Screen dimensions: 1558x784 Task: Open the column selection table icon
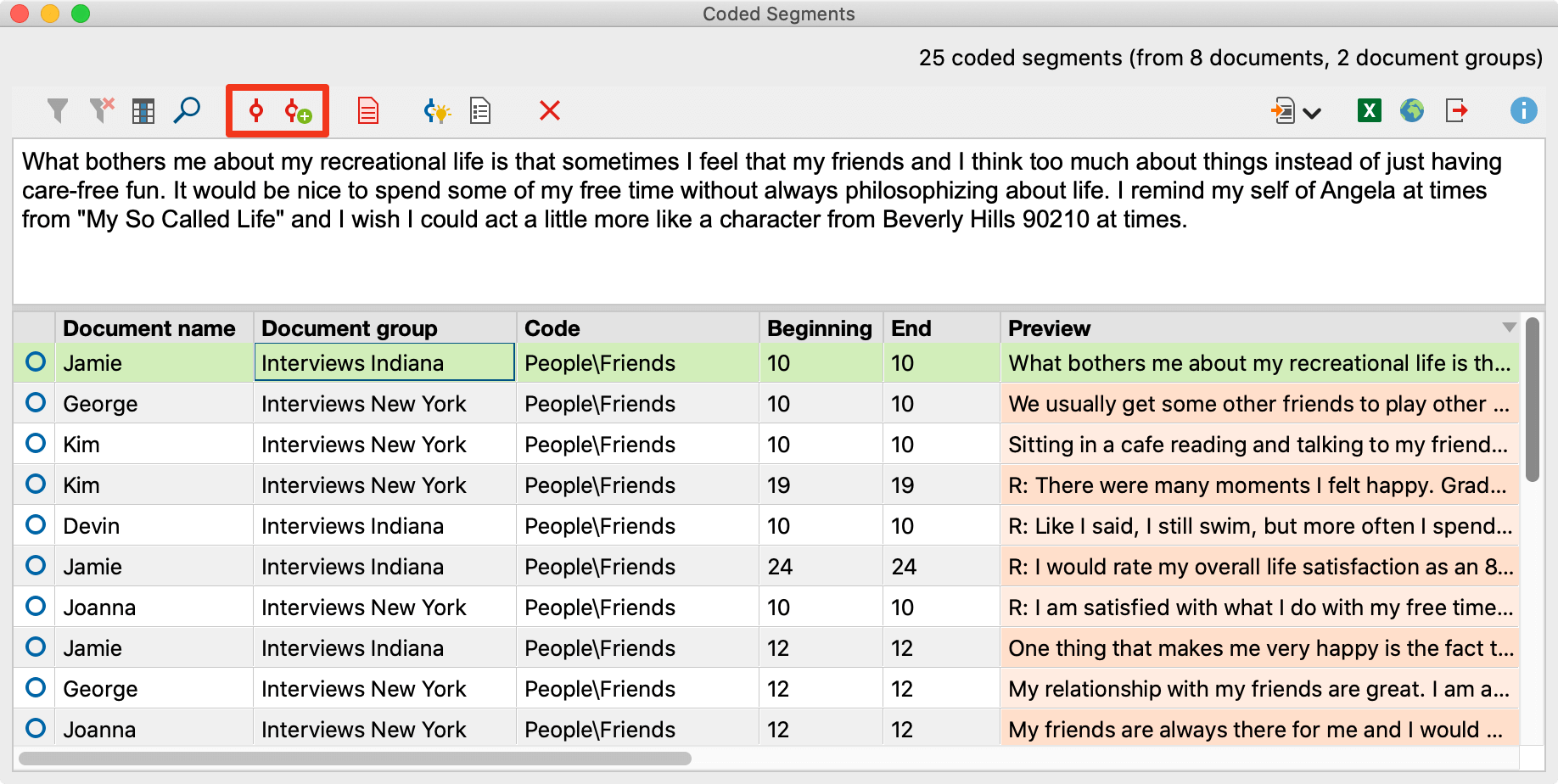pos(143,111)
